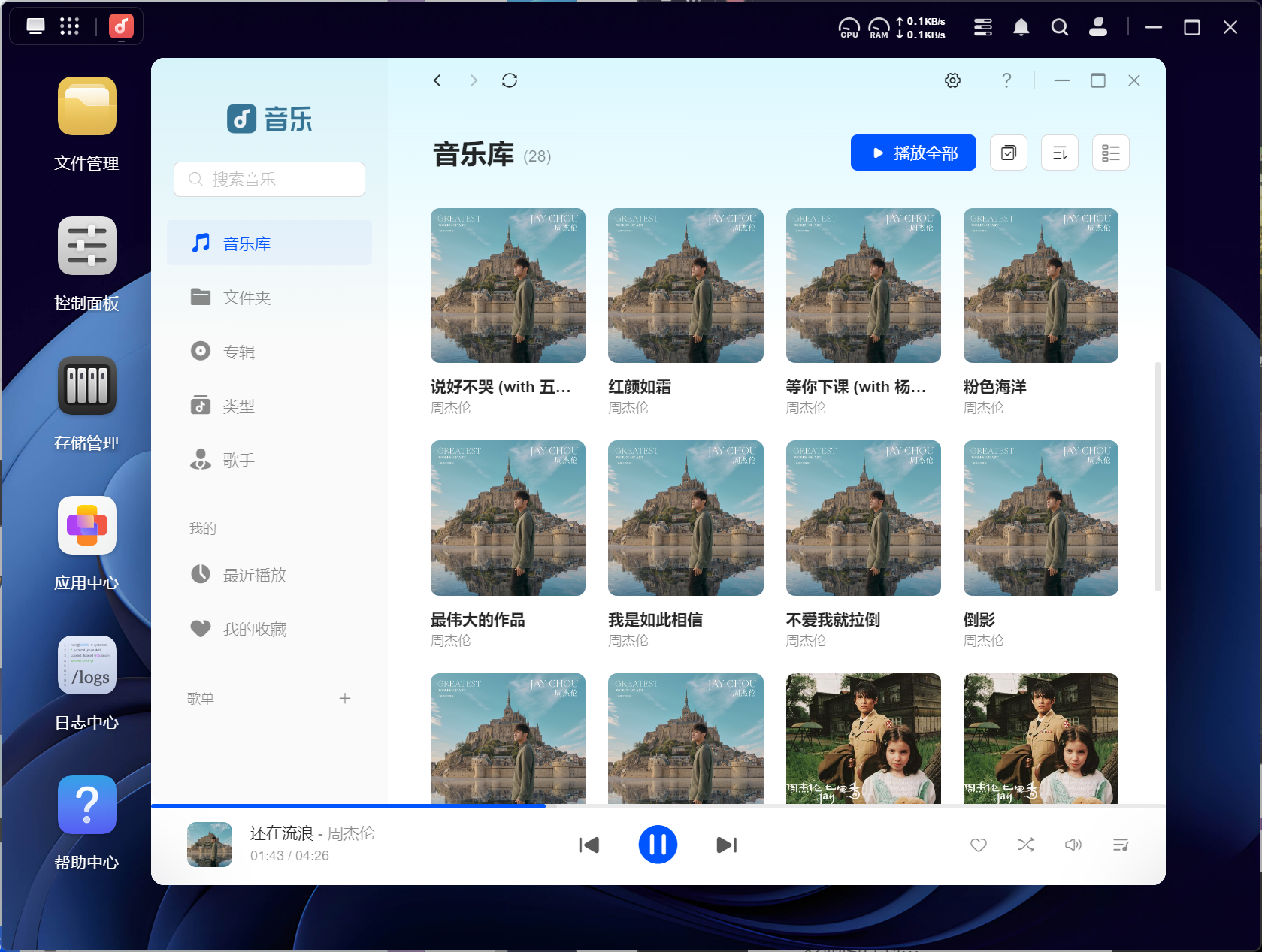Refresh the music library

click(510, 80)
